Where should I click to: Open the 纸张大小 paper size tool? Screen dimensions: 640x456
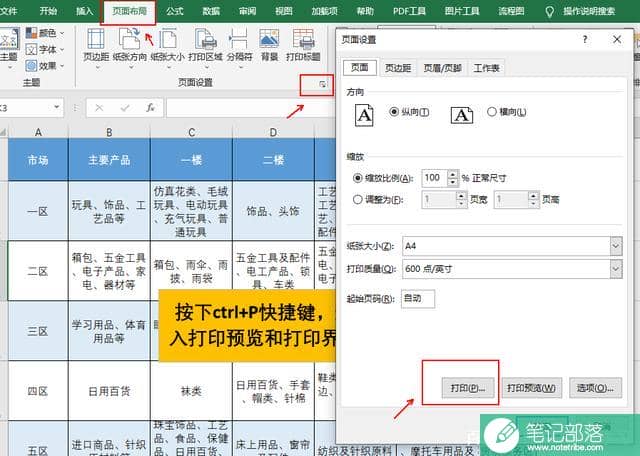[167, 46]
